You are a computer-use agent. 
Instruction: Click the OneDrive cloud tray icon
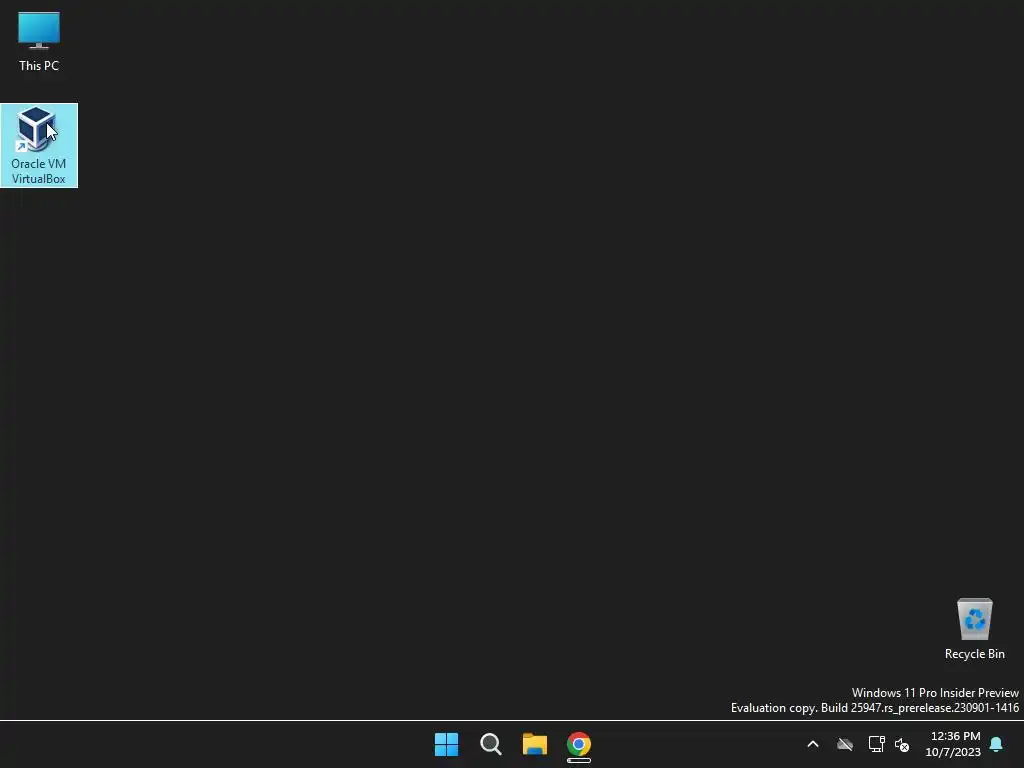pos(845,744)
